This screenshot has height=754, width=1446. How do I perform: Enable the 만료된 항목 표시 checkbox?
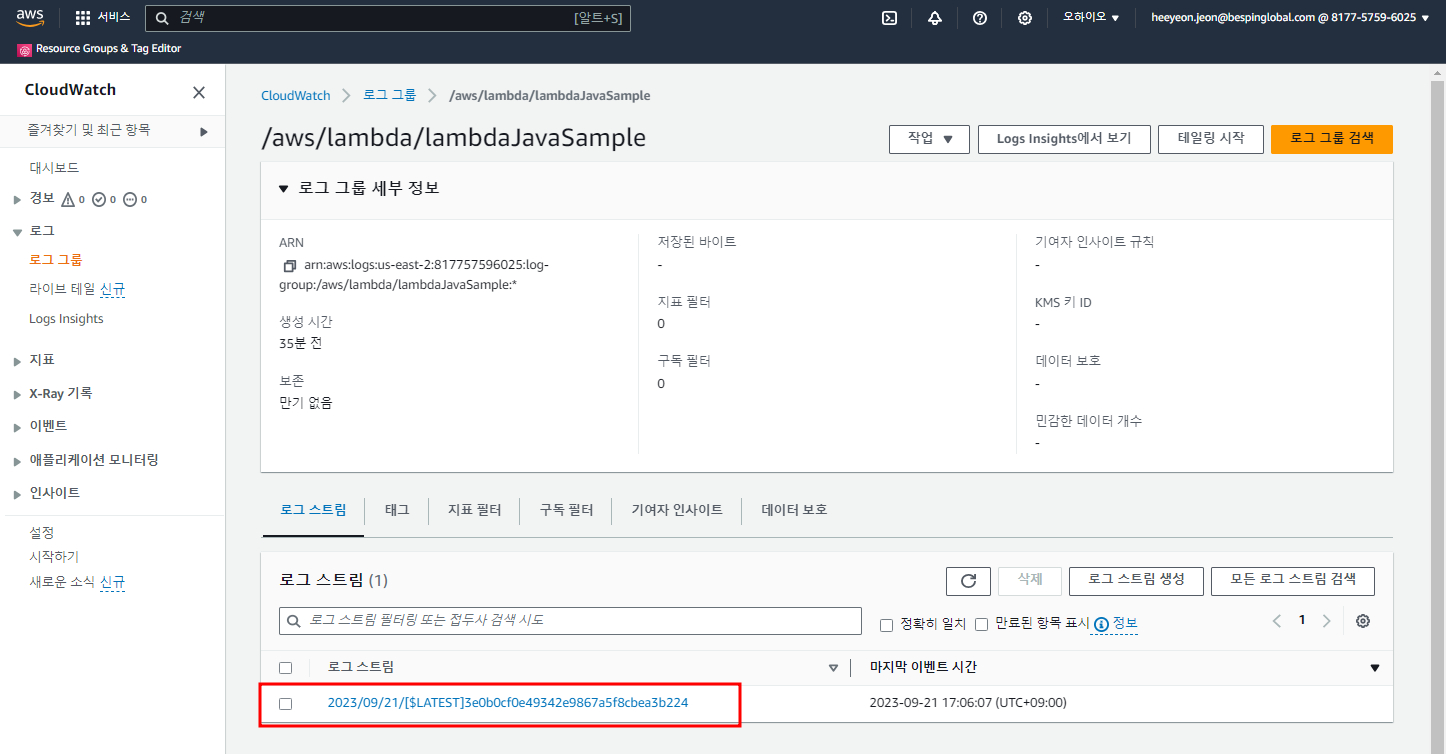click(981, 625)
